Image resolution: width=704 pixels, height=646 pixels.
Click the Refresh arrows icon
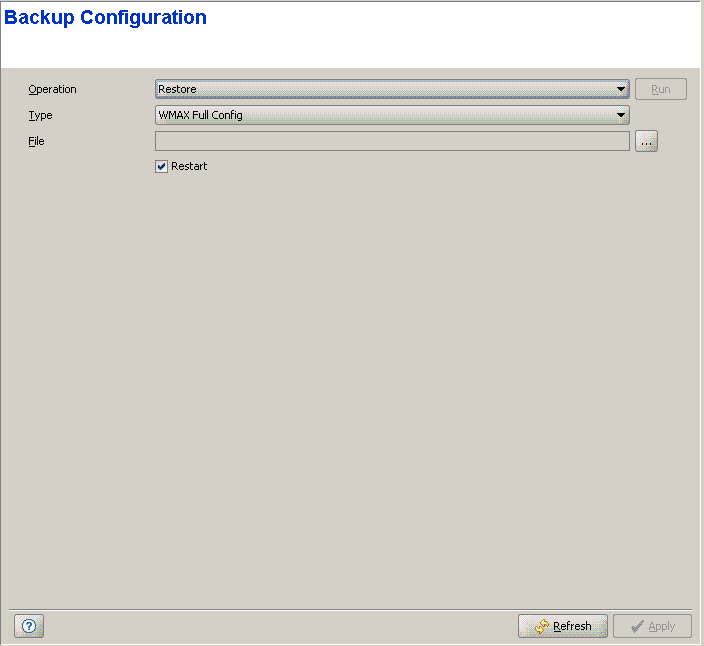[x=542, y=626]
